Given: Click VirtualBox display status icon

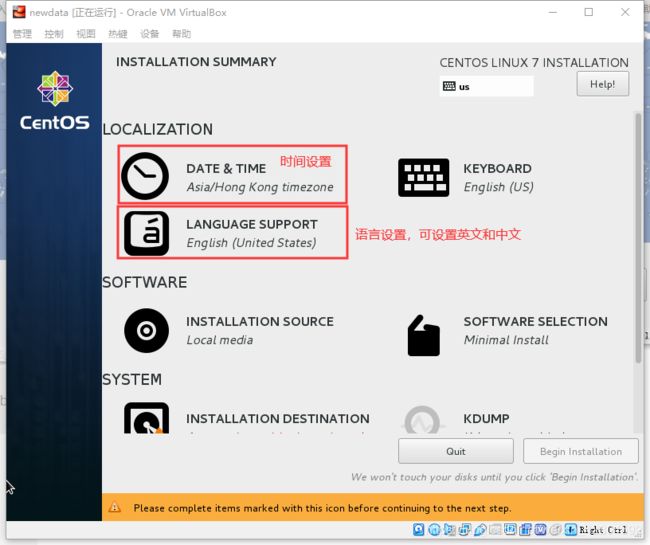Looking at the screenshot, I should pos(511,529).
